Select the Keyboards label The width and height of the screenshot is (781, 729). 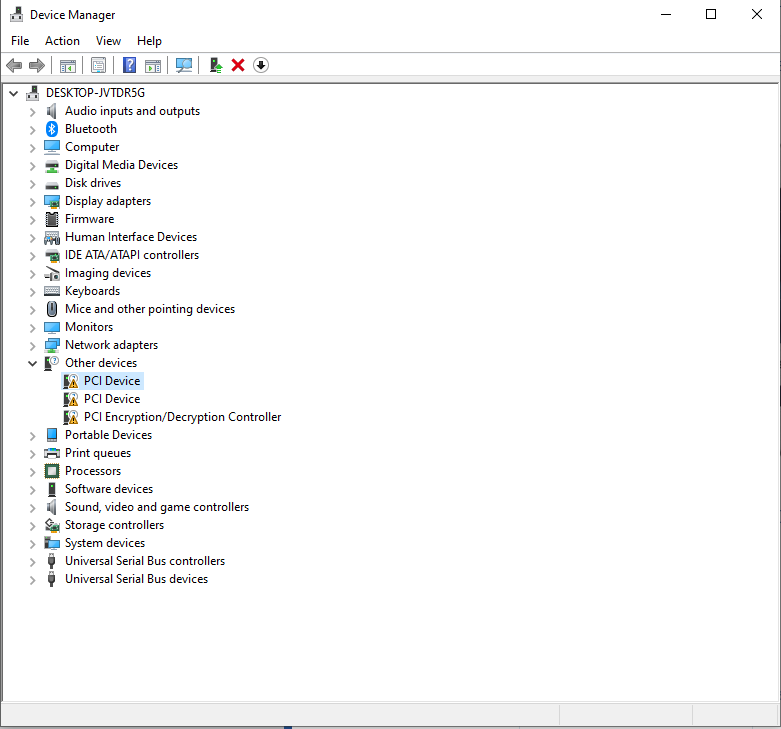coord(93,291)
